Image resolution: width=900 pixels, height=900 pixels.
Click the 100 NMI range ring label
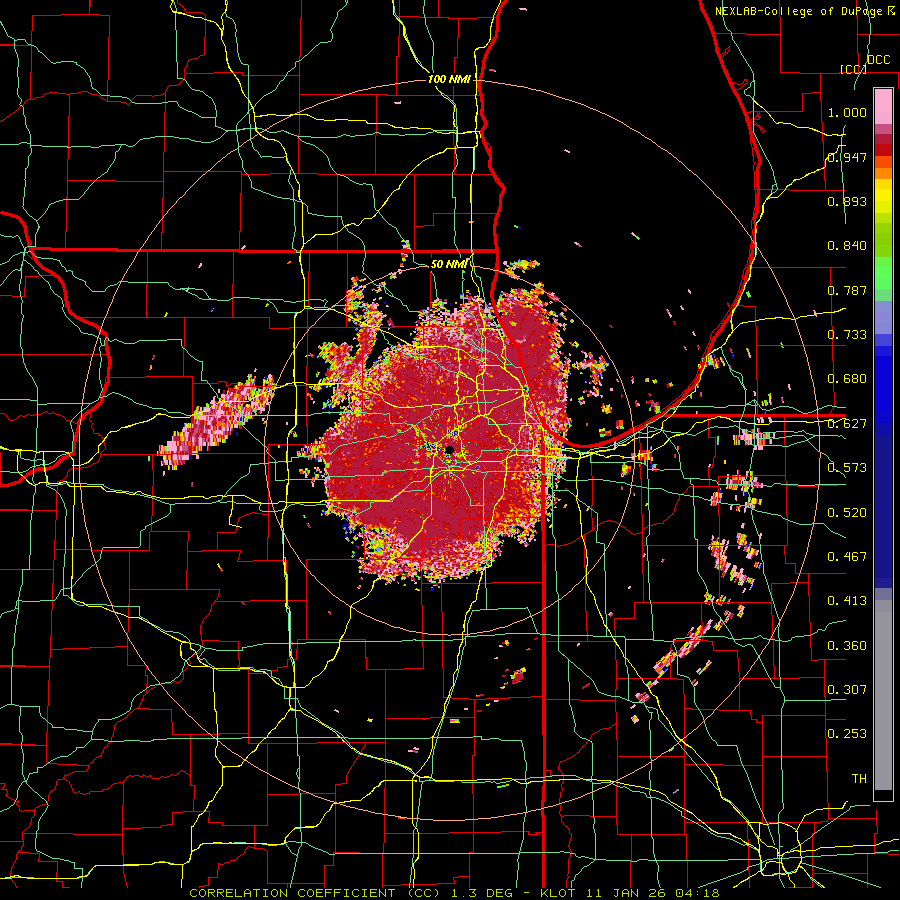point(449,79)
